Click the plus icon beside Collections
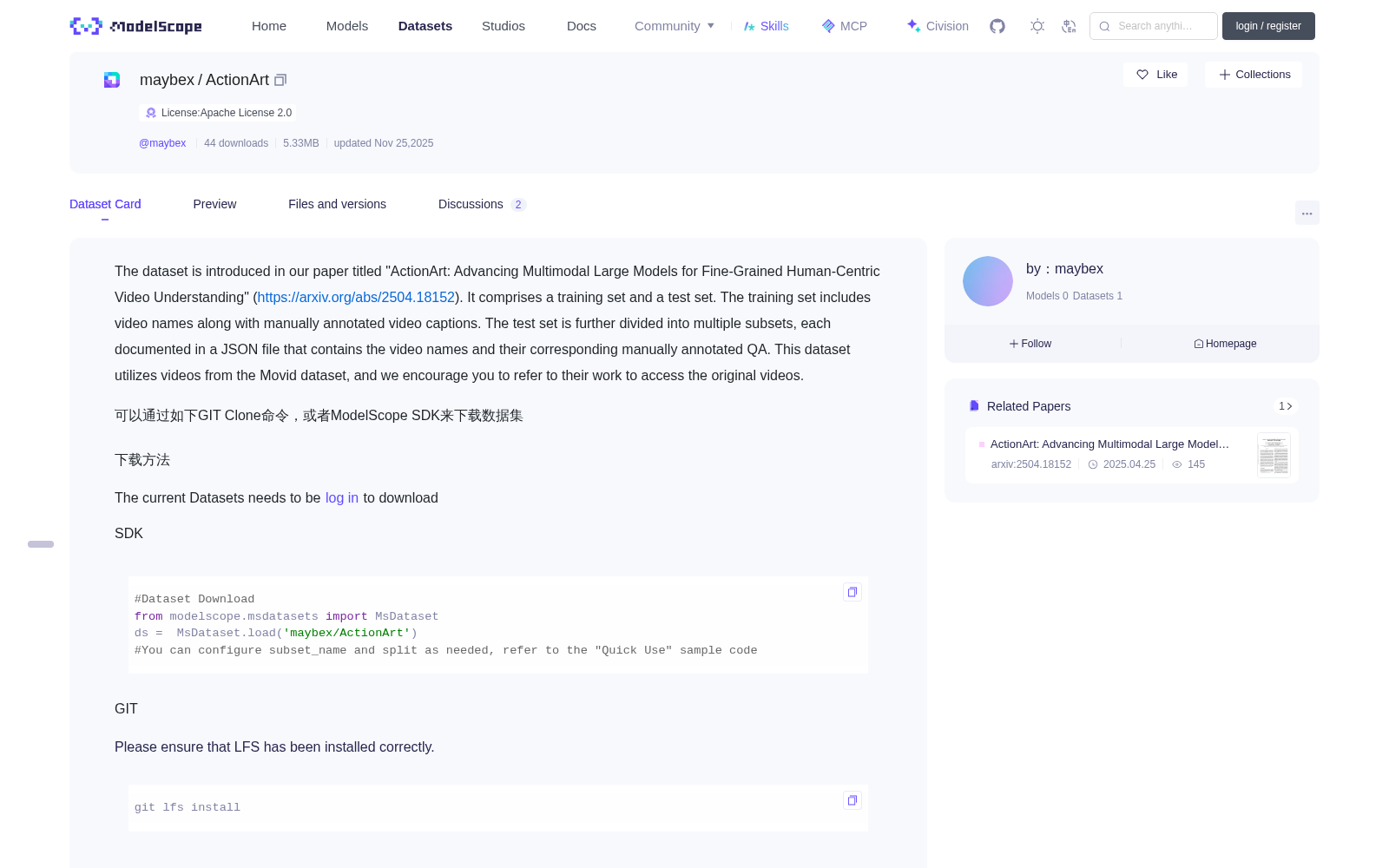The height and width of the screenshot is (868, 1389). tap(1225, 75)
